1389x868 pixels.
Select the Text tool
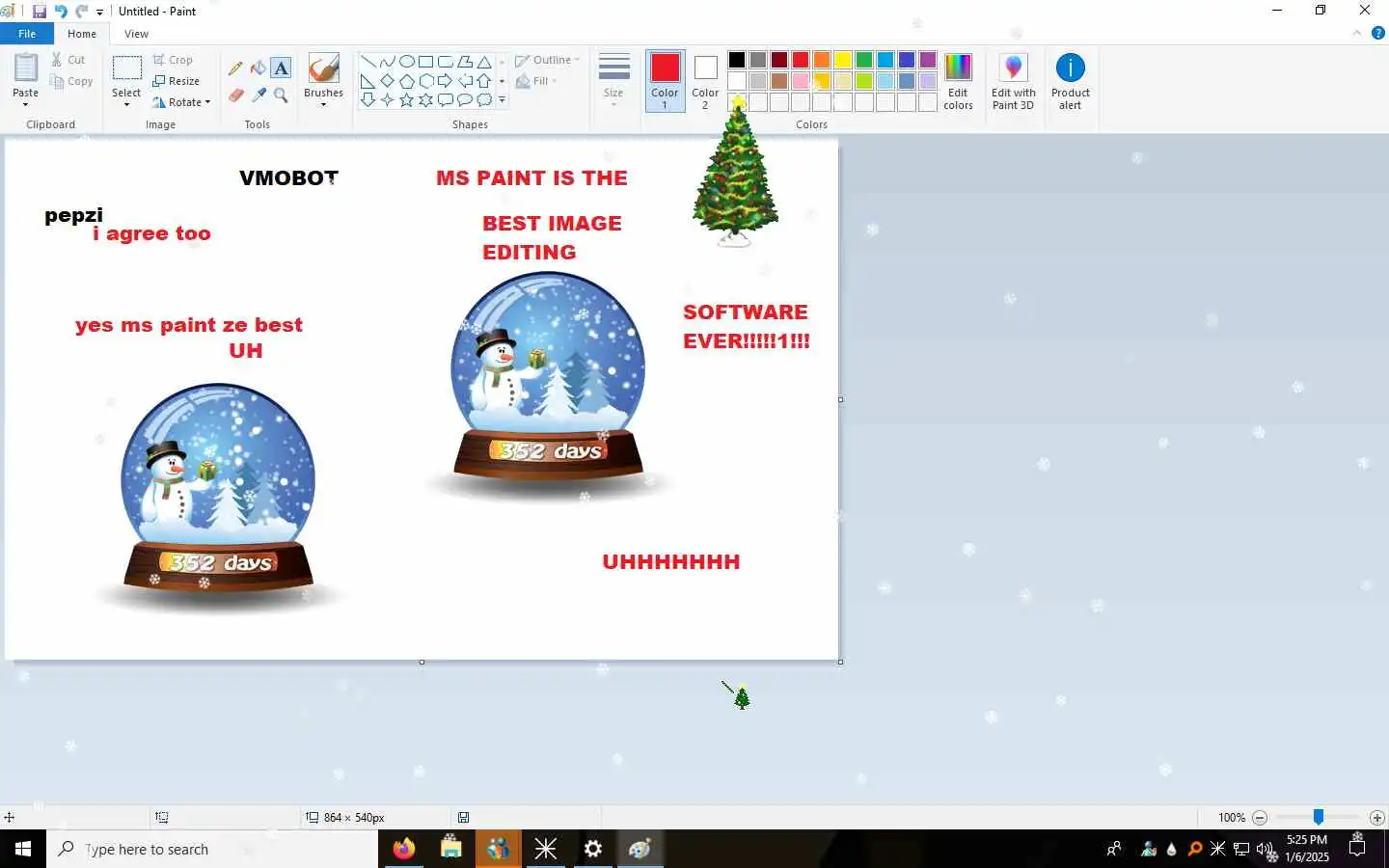(x=281, y=68)
